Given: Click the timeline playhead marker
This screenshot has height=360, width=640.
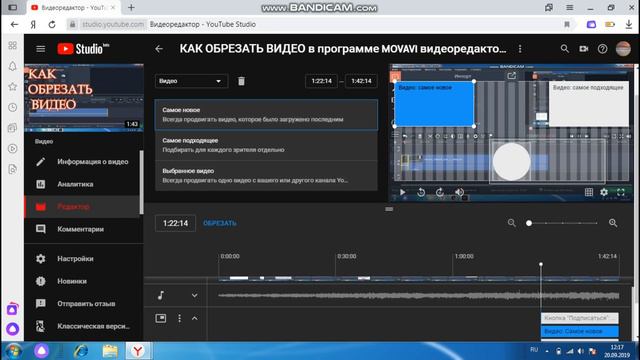Looking at the screenshot, I should tap(541, 264).
